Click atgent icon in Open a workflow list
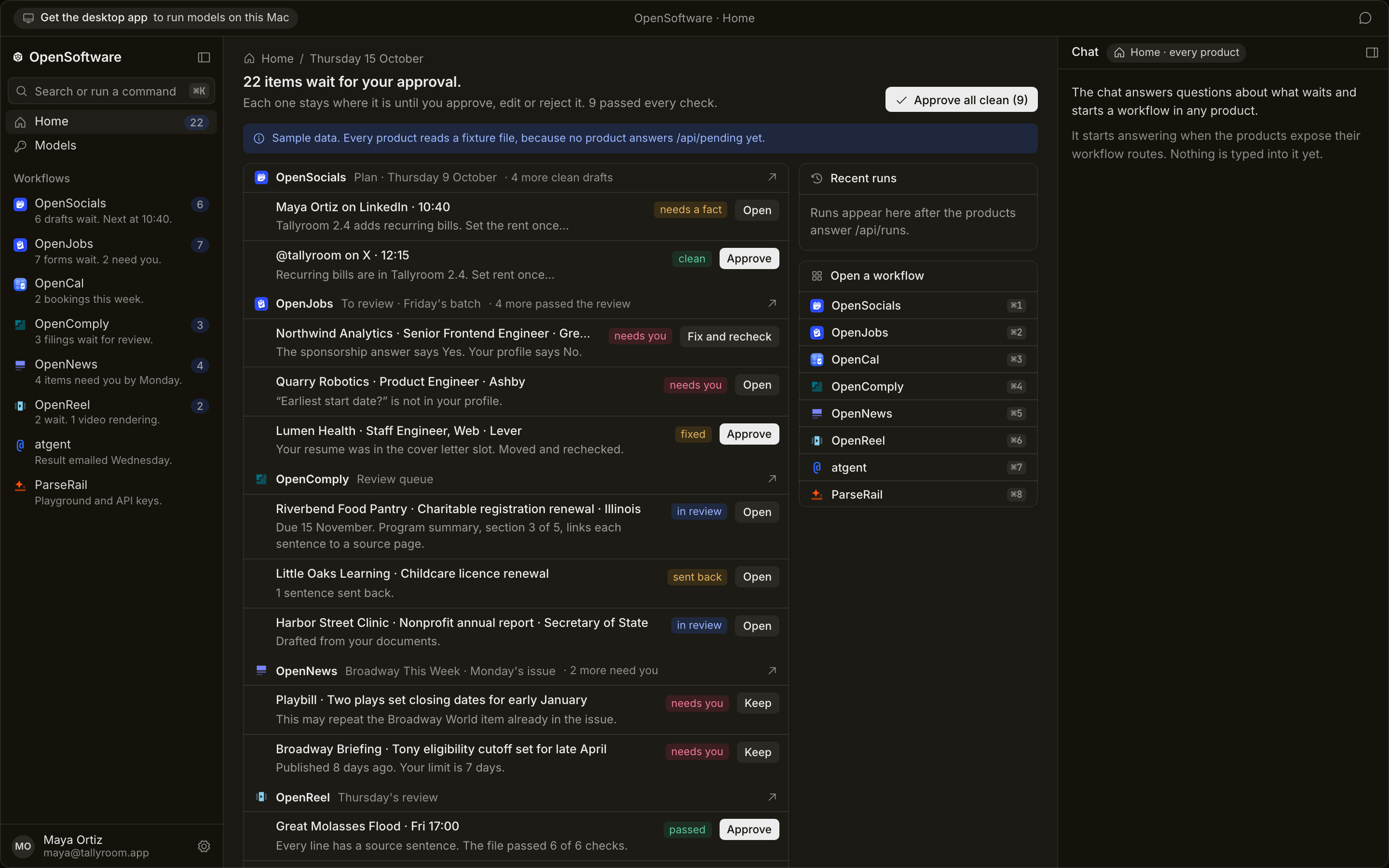The width and height of the screenshot is (1389, 868). point(817,467)
